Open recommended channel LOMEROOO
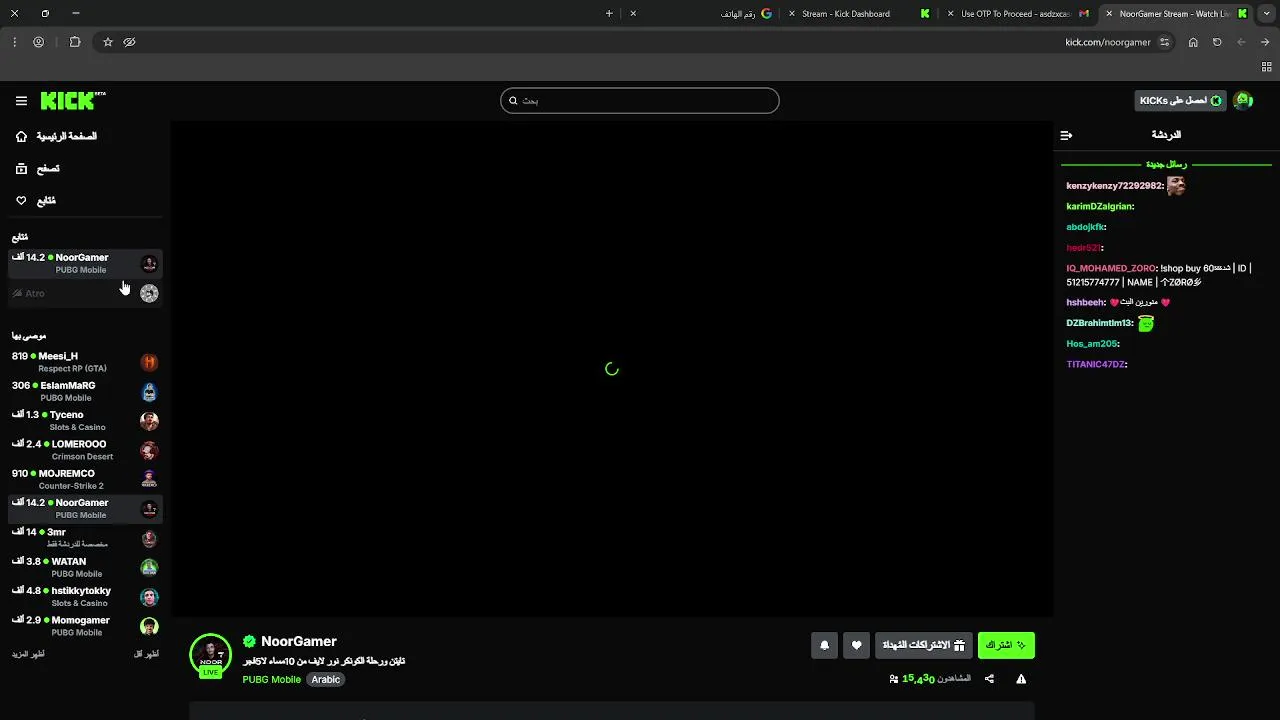1280x720 pixels. click(85, 450)
